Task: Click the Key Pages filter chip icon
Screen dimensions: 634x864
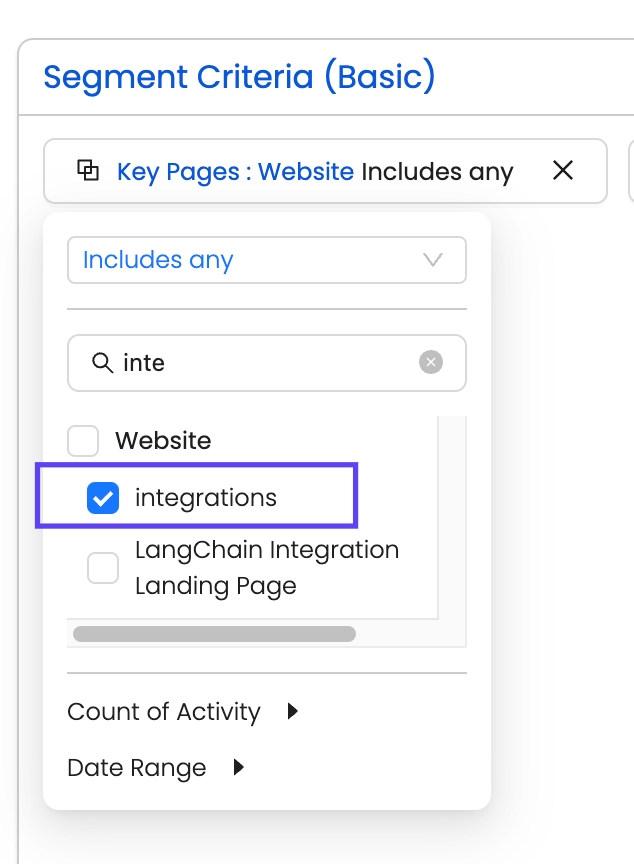Action: pyautogui.click(x=88, y=170)
